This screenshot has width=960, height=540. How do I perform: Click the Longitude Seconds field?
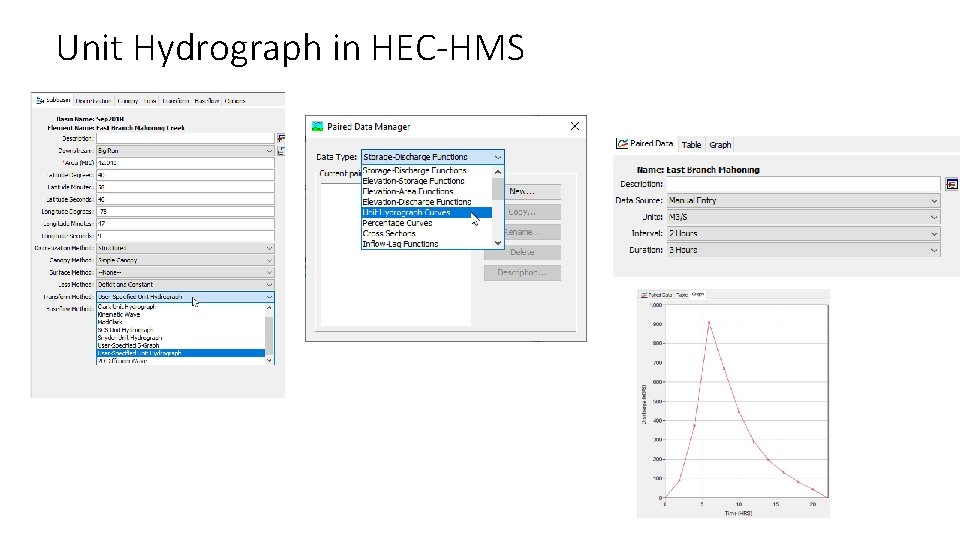pos(185,236)
